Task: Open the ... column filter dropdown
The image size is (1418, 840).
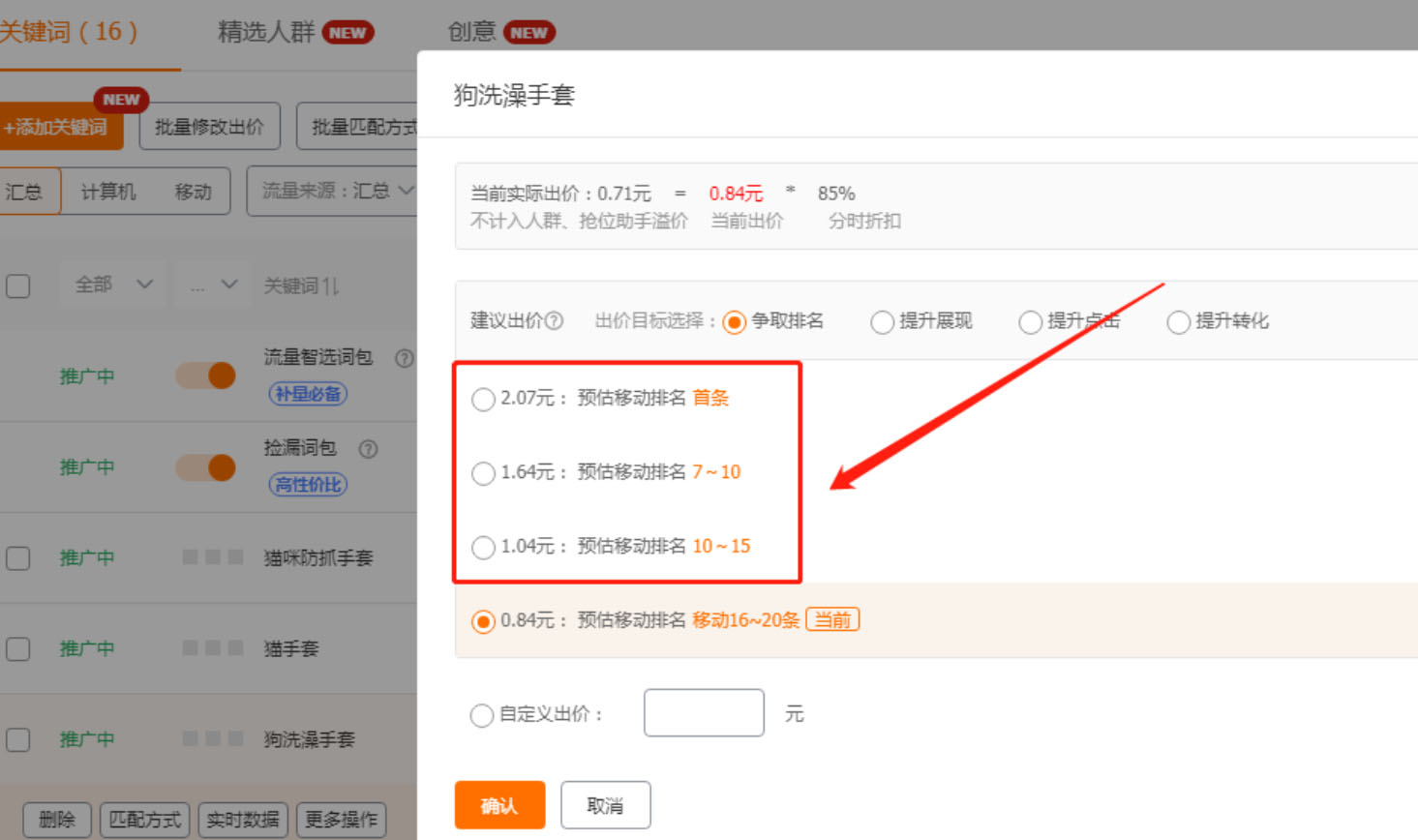Action: (213, 285)
